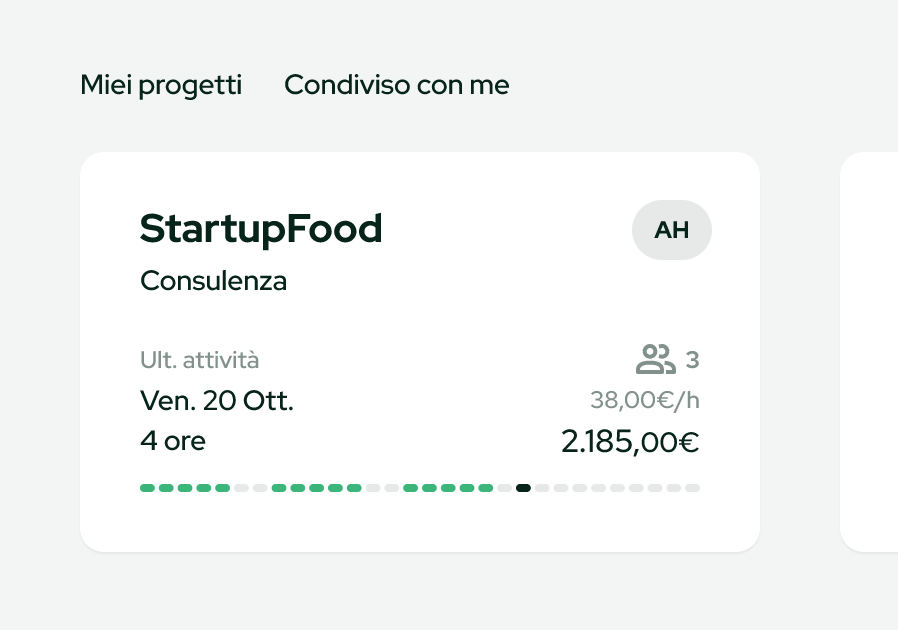Viewport: 898px width, 630px height.
Task: Click the team members people icon
Action: tap(655, 359)
